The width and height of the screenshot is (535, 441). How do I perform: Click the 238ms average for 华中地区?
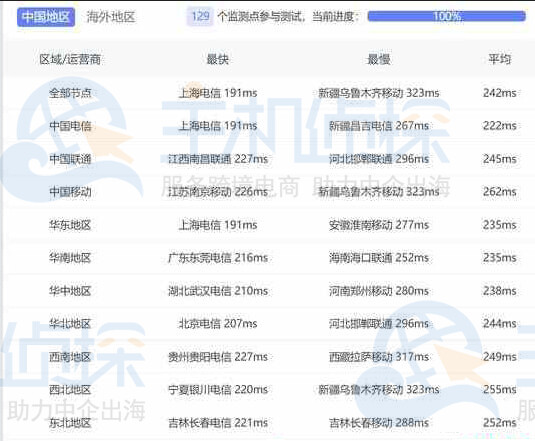(x=500, y=291)
